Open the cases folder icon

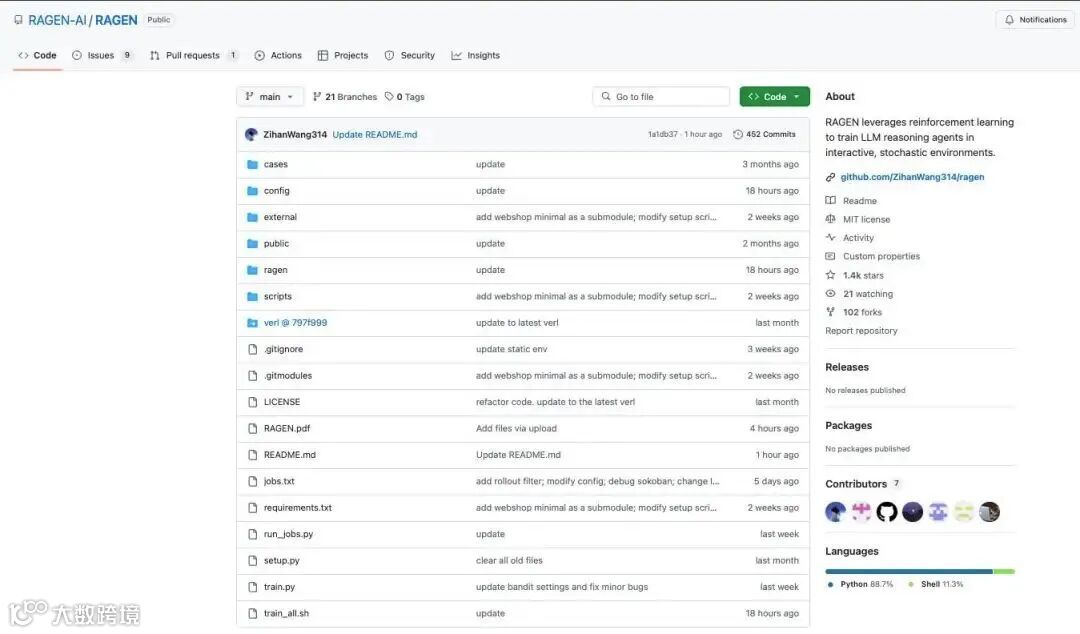(252, 165)
